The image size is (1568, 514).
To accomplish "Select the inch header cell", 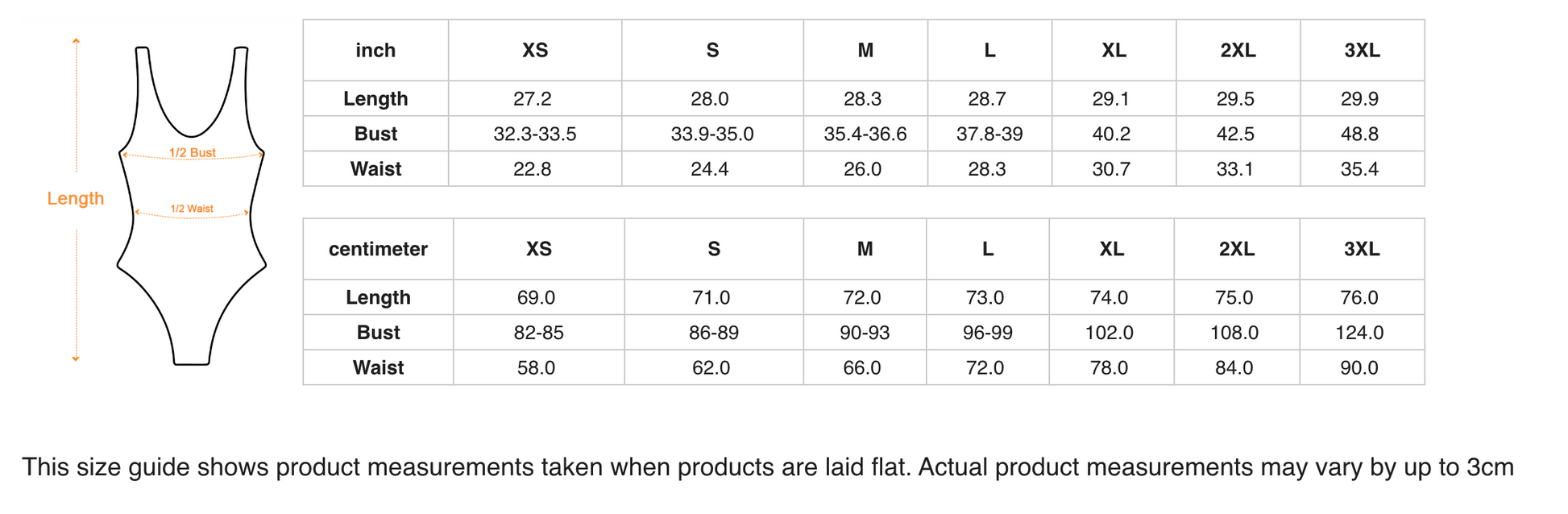I will (x=375, y=50).
